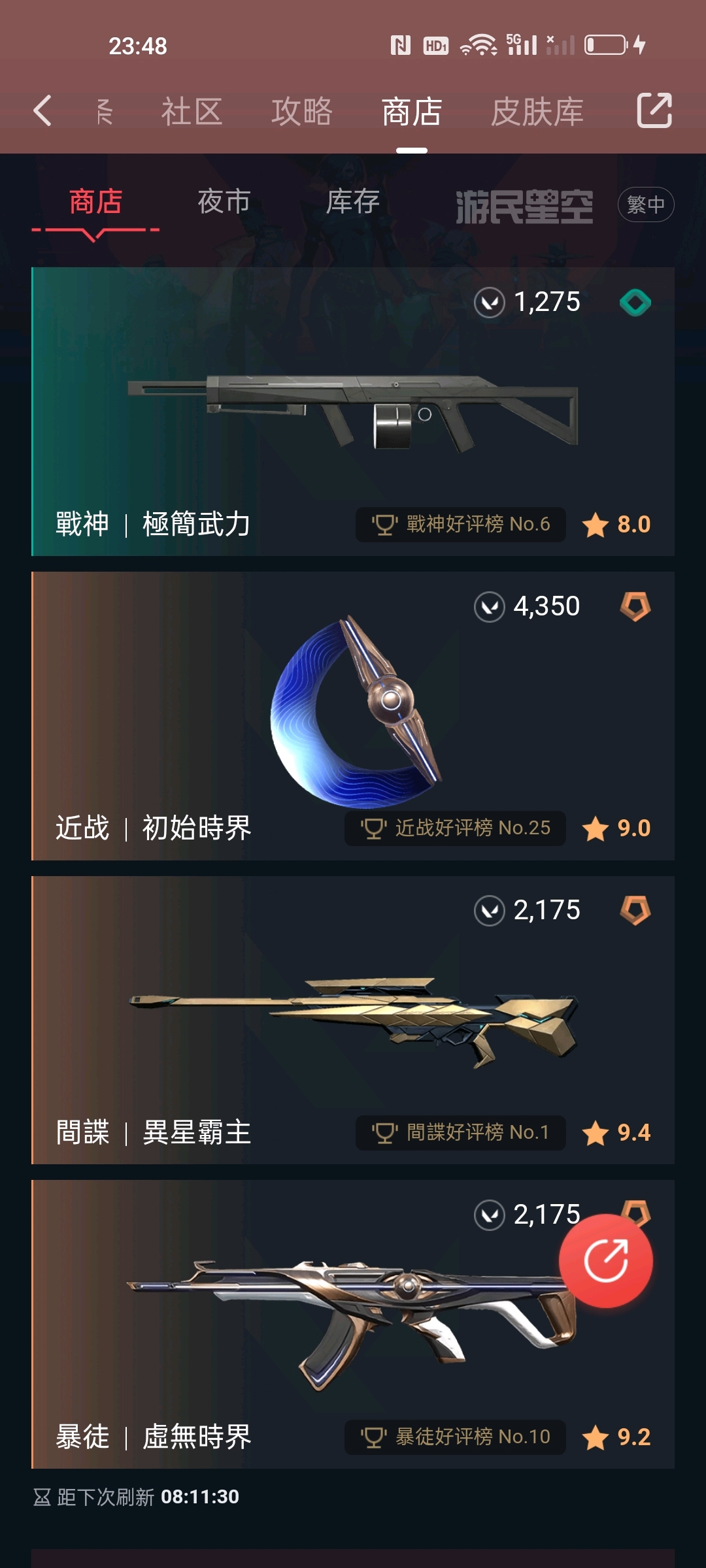Go to the 皮肤库 tab
The width and height of the screenshot is (706, 1568).
click(x=537, y=111)
